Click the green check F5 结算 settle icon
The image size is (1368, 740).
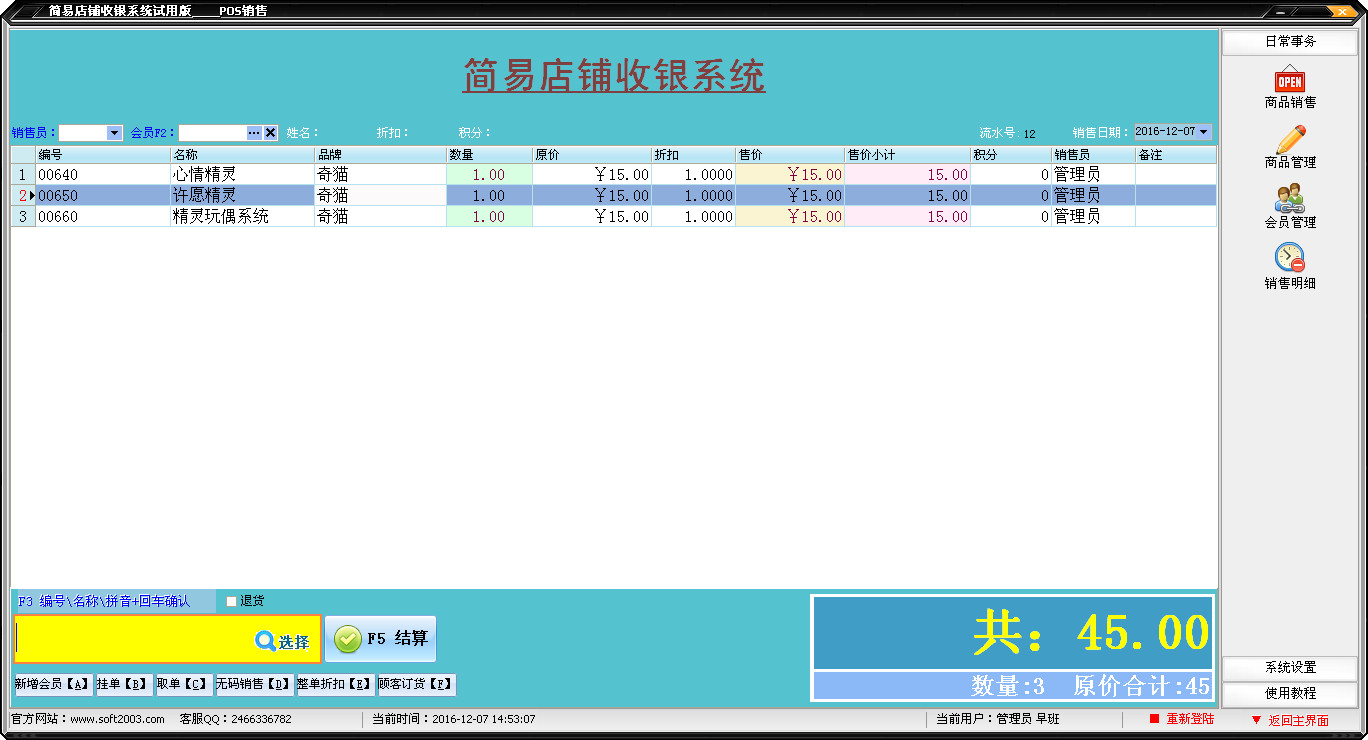pos(349,640)
